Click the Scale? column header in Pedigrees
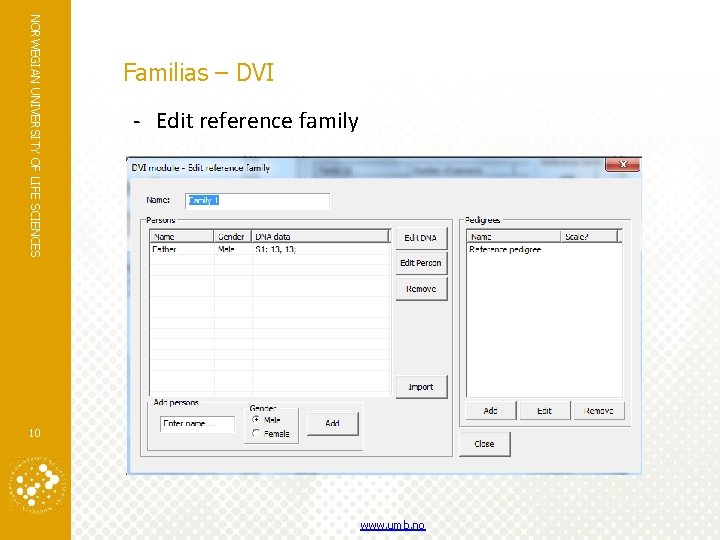 click(x=589, y=236)
